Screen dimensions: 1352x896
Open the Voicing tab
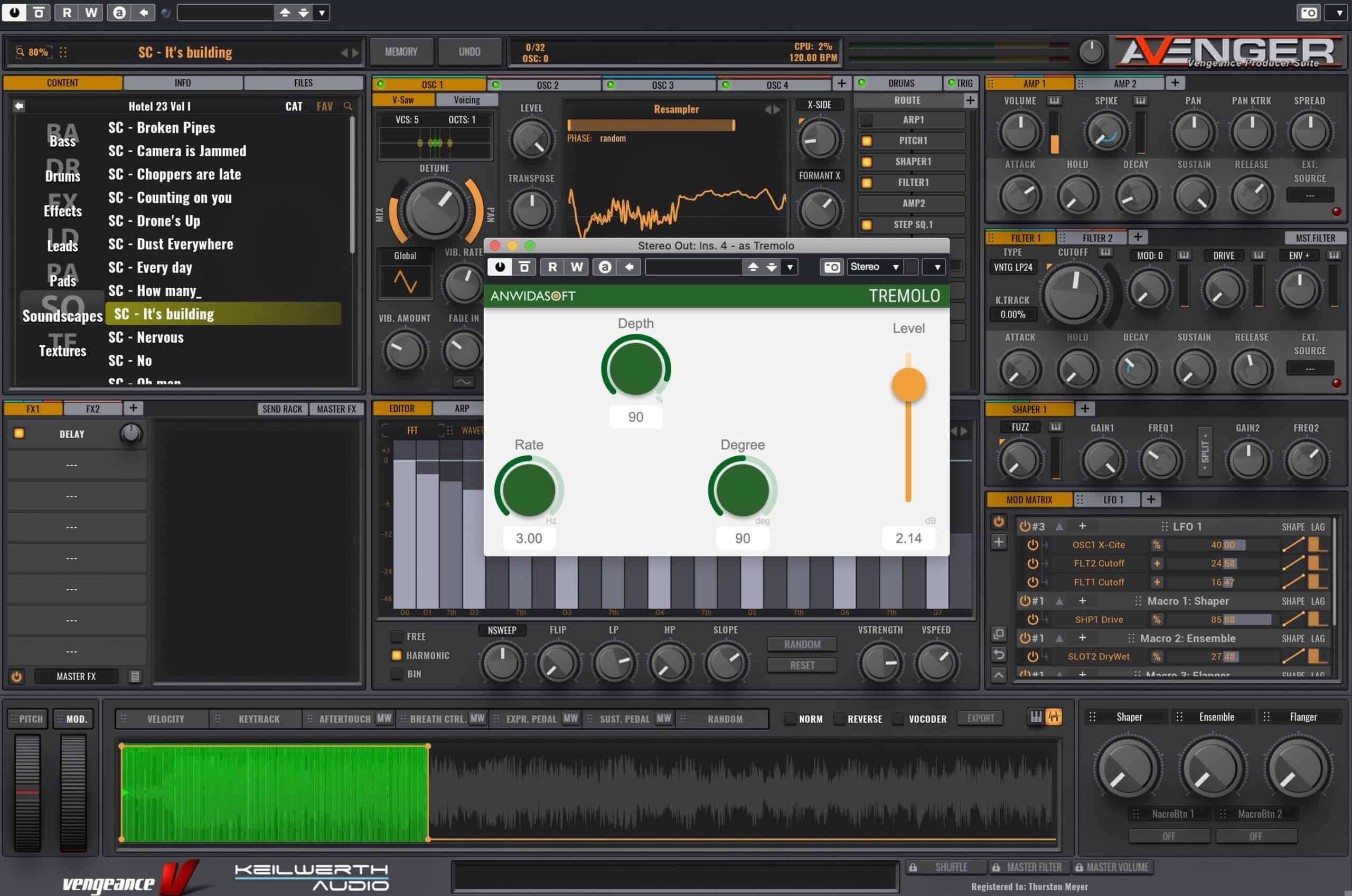[x=467, y=99]
